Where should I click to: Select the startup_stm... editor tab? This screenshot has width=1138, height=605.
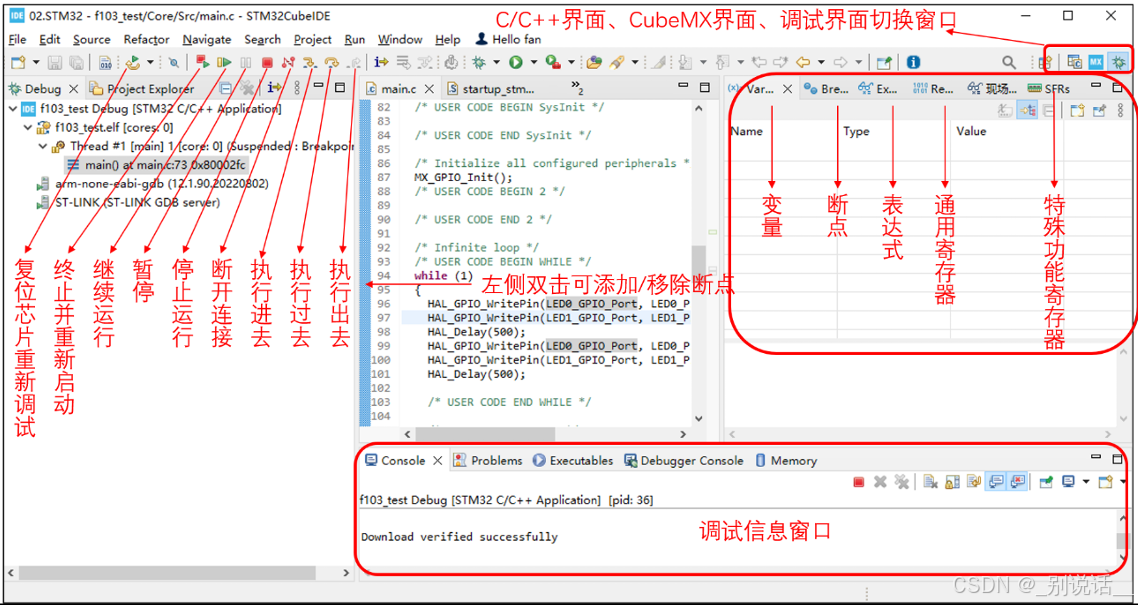pos(490,89)
